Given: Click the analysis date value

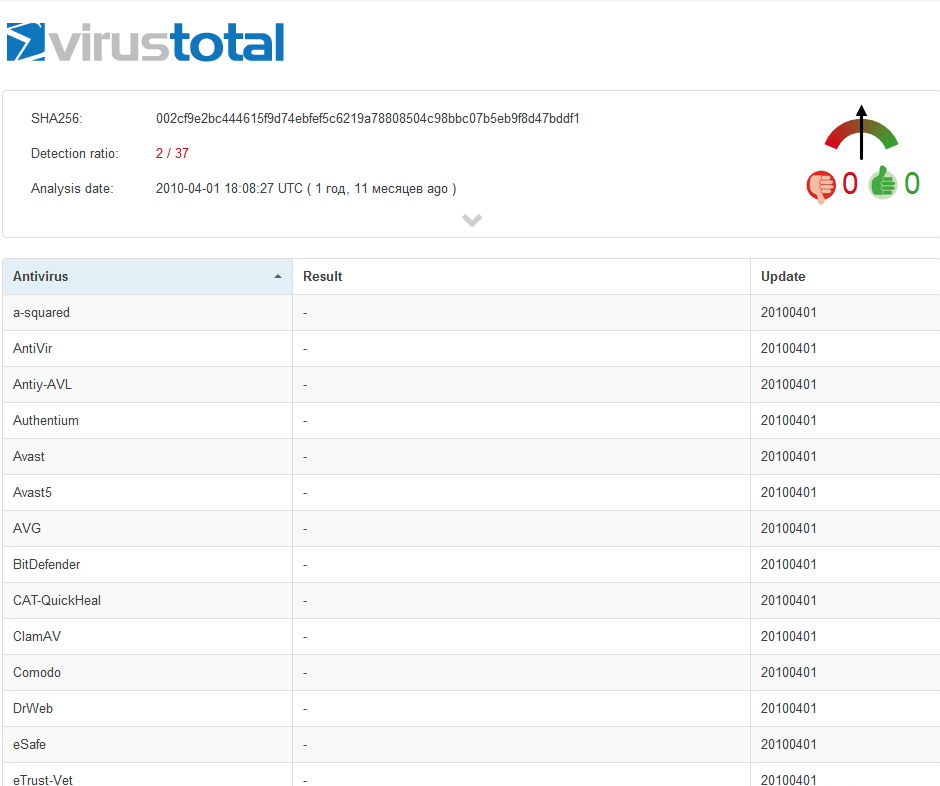Looking at the screenshot, I should pyautogui.click(x=306, y=188).
